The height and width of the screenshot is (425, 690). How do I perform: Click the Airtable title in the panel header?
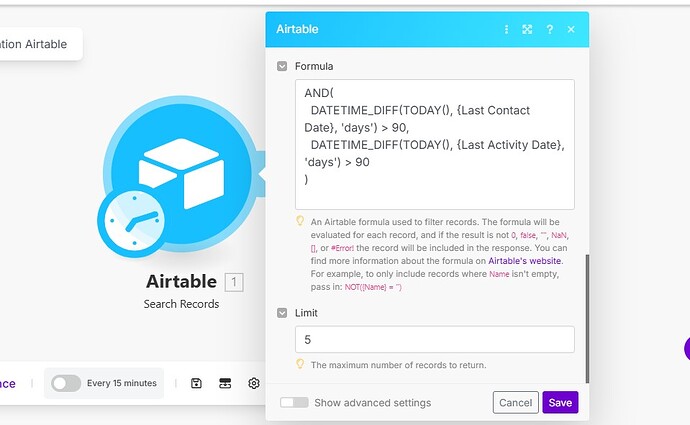(297, 29)
